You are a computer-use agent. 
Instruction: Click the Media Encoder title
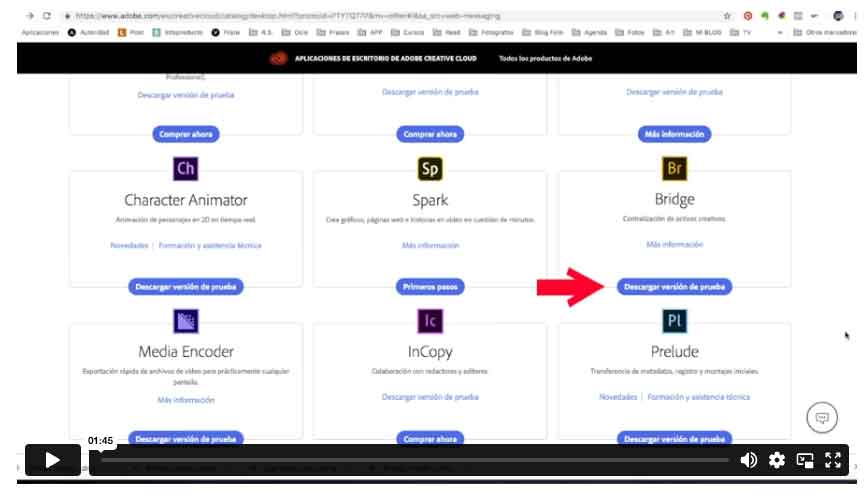tap(185, 351)
